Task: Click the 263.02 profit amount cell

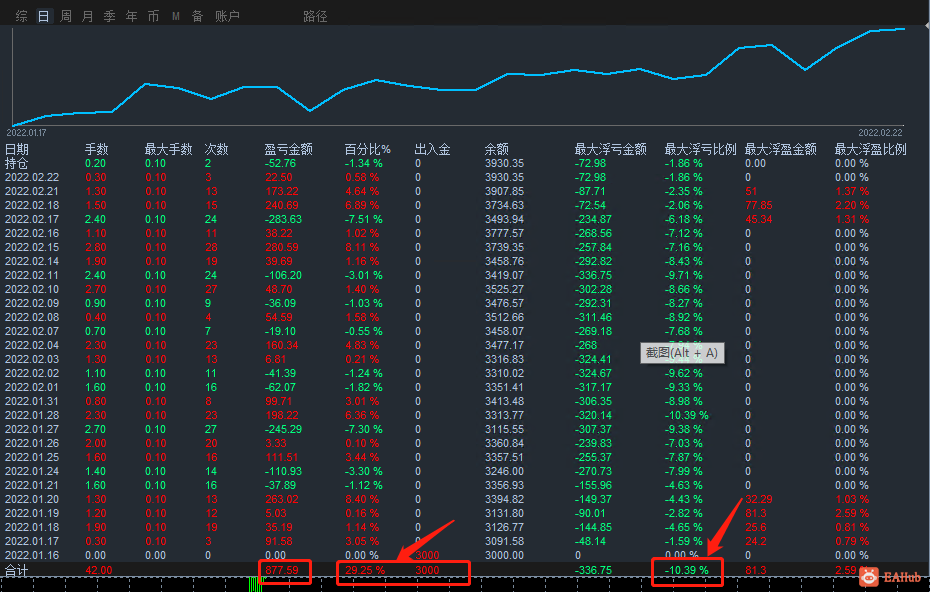Action: 282,499
